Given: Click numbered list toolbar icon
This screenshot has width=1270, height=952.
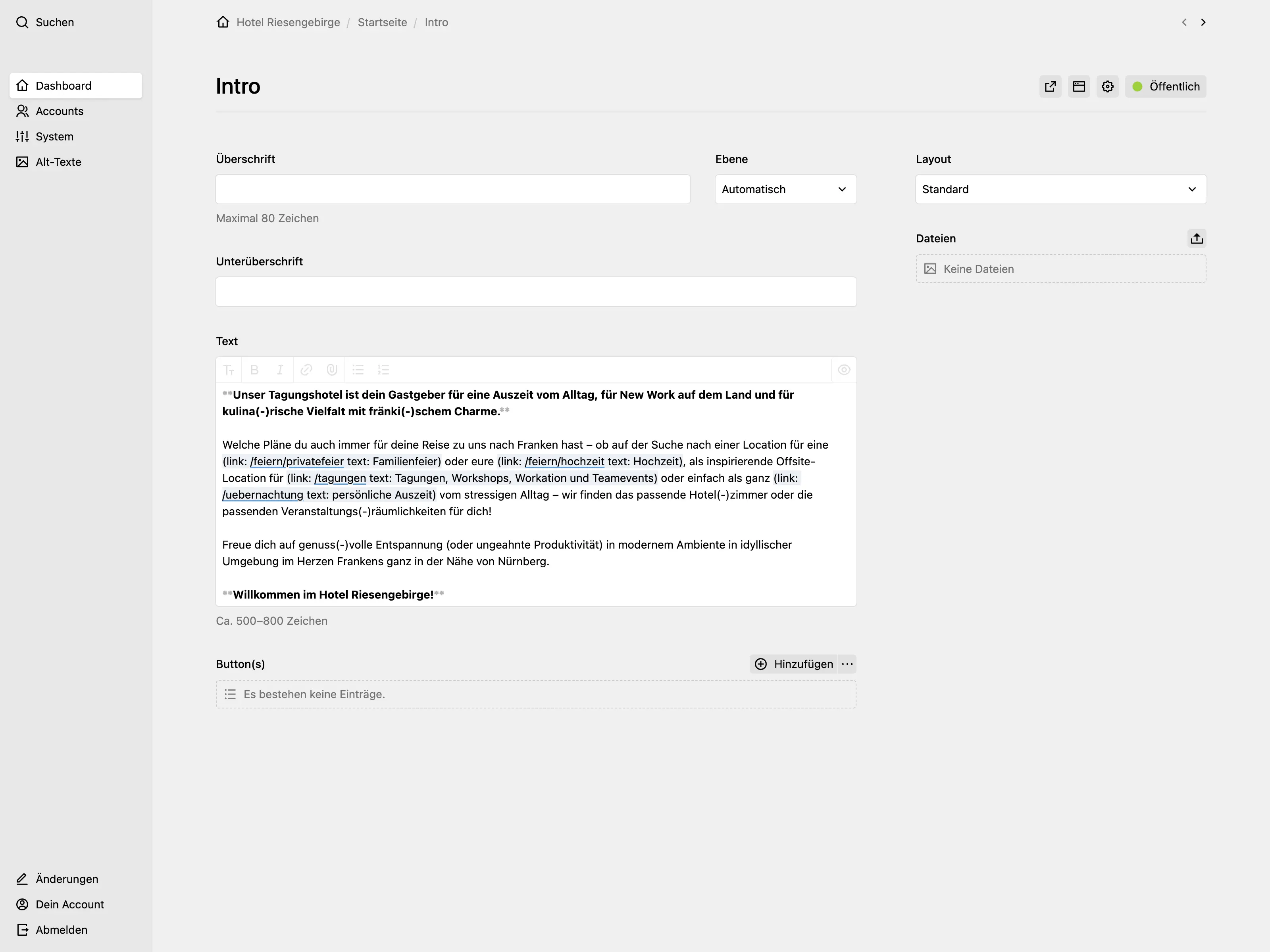Looking at the screenshot, I should pos(383,370).
